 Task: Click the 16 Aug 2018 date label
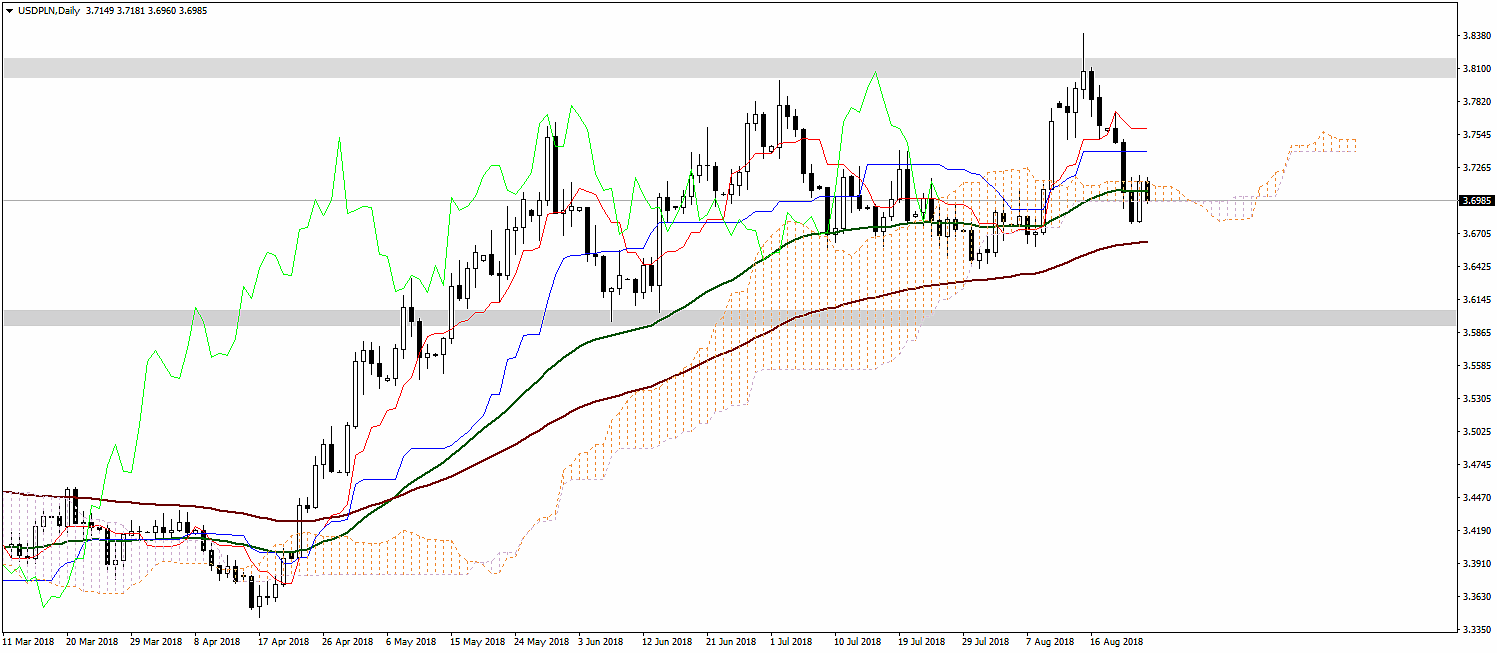1116,641
